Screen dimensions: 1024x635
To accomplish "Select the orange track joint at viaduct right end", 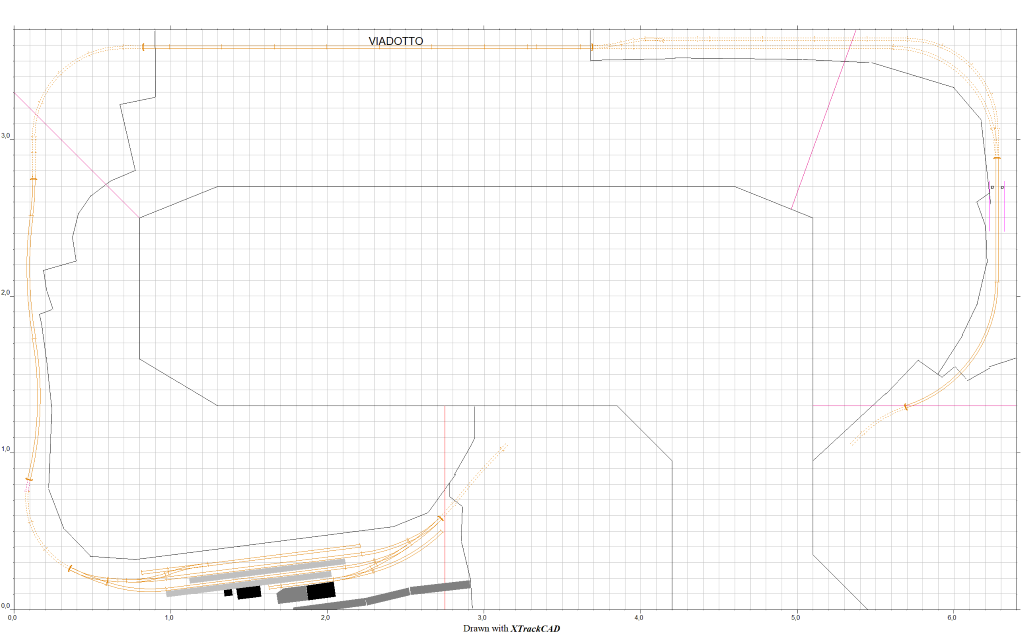I will coord(592,47).
